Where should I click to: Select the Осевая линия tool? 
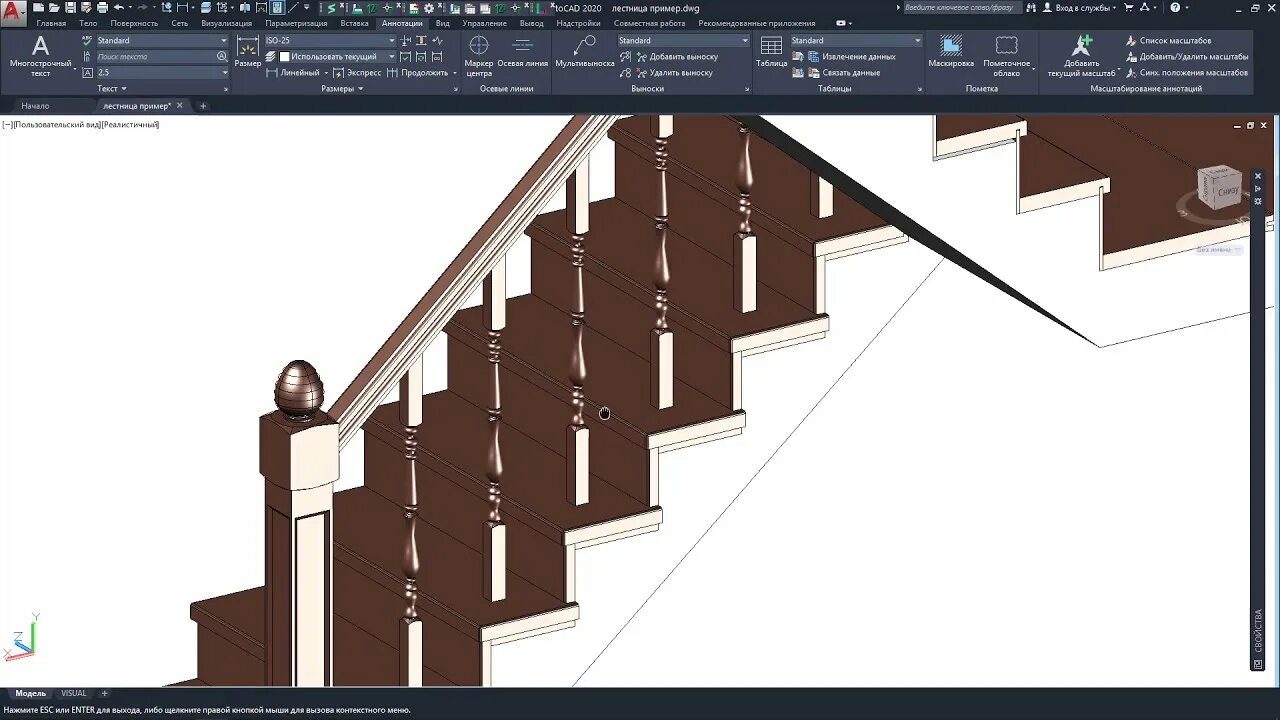[522, 52]
